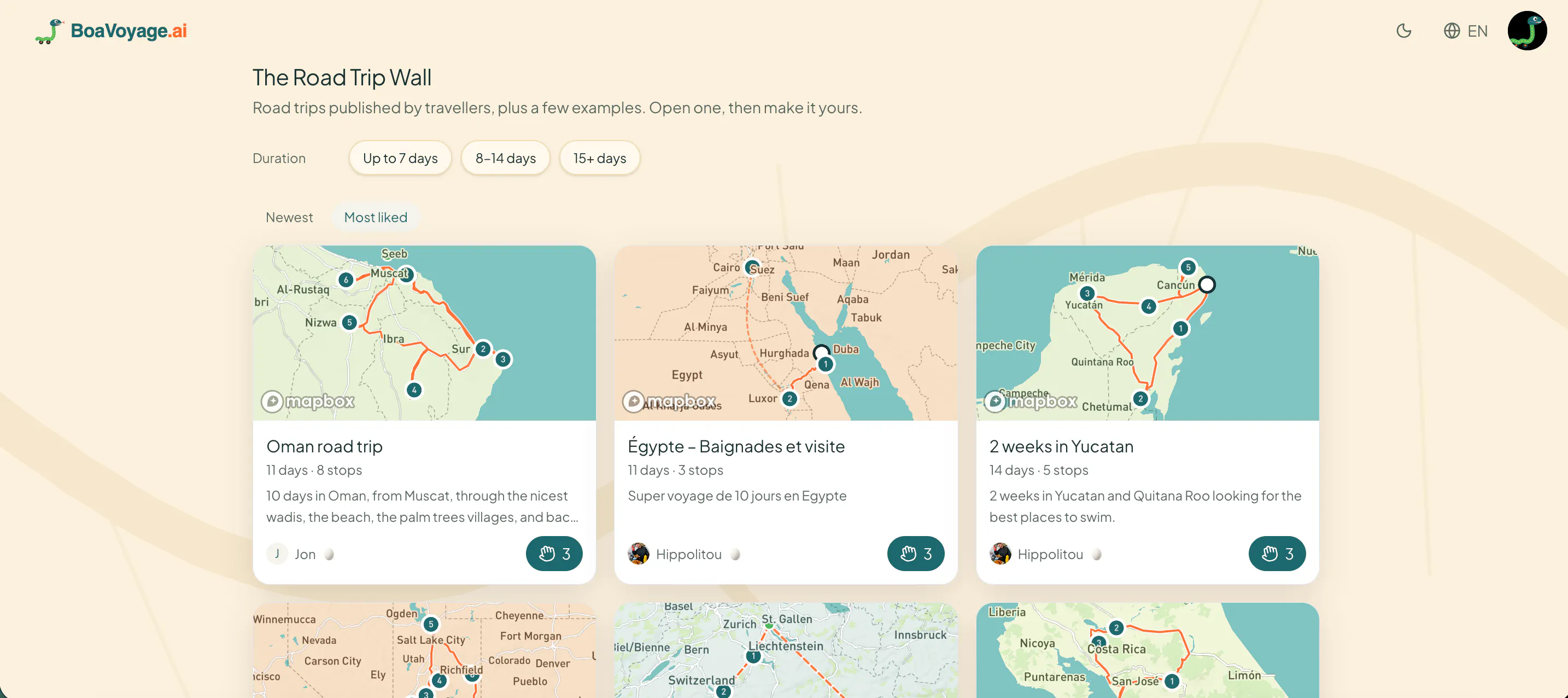
Task: Open Égypte – Baignades et visite title
Action: coord(736,446)
